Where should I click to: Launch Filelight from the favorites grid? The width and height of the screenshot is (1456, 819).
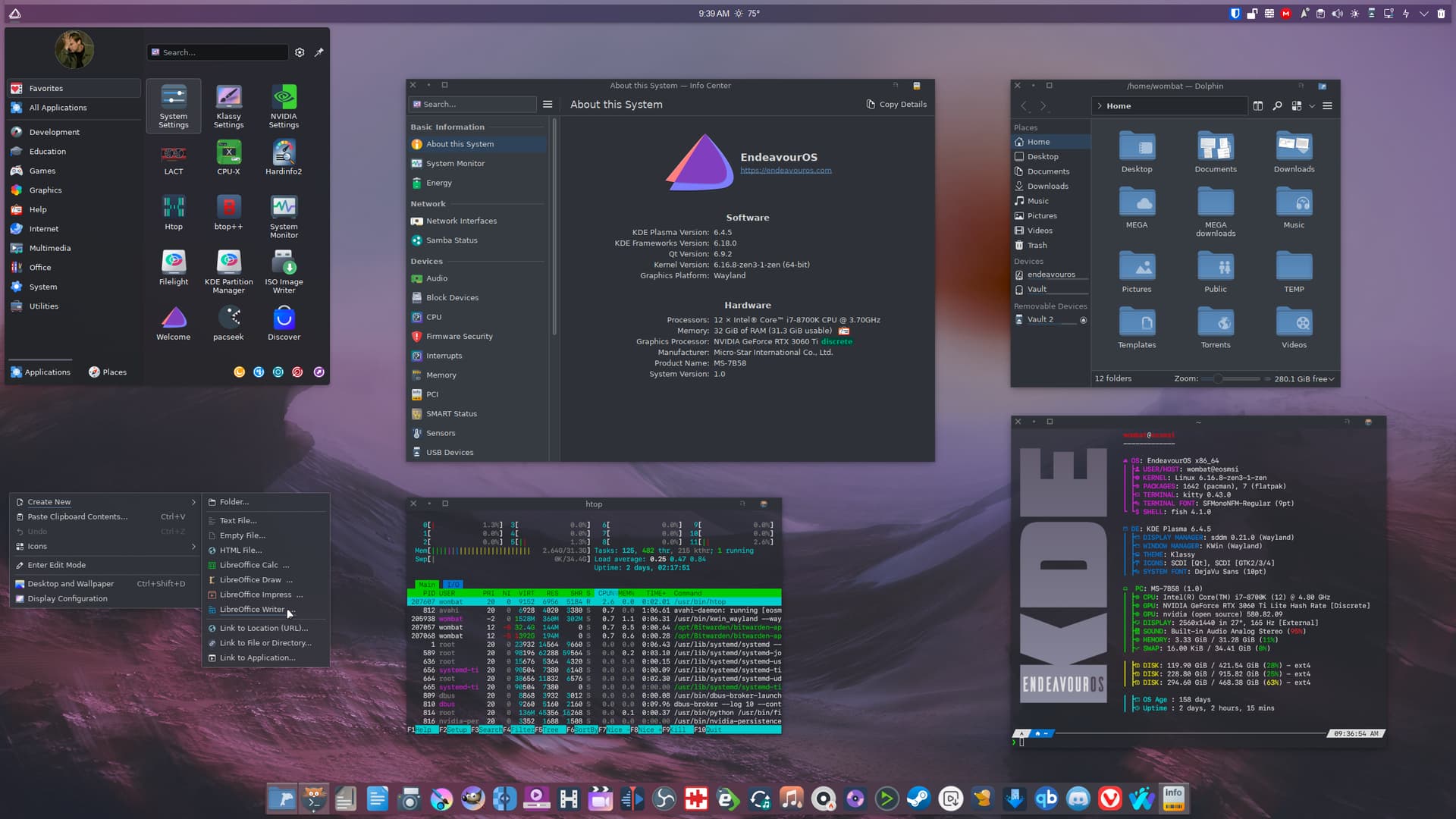coord(174,267)
